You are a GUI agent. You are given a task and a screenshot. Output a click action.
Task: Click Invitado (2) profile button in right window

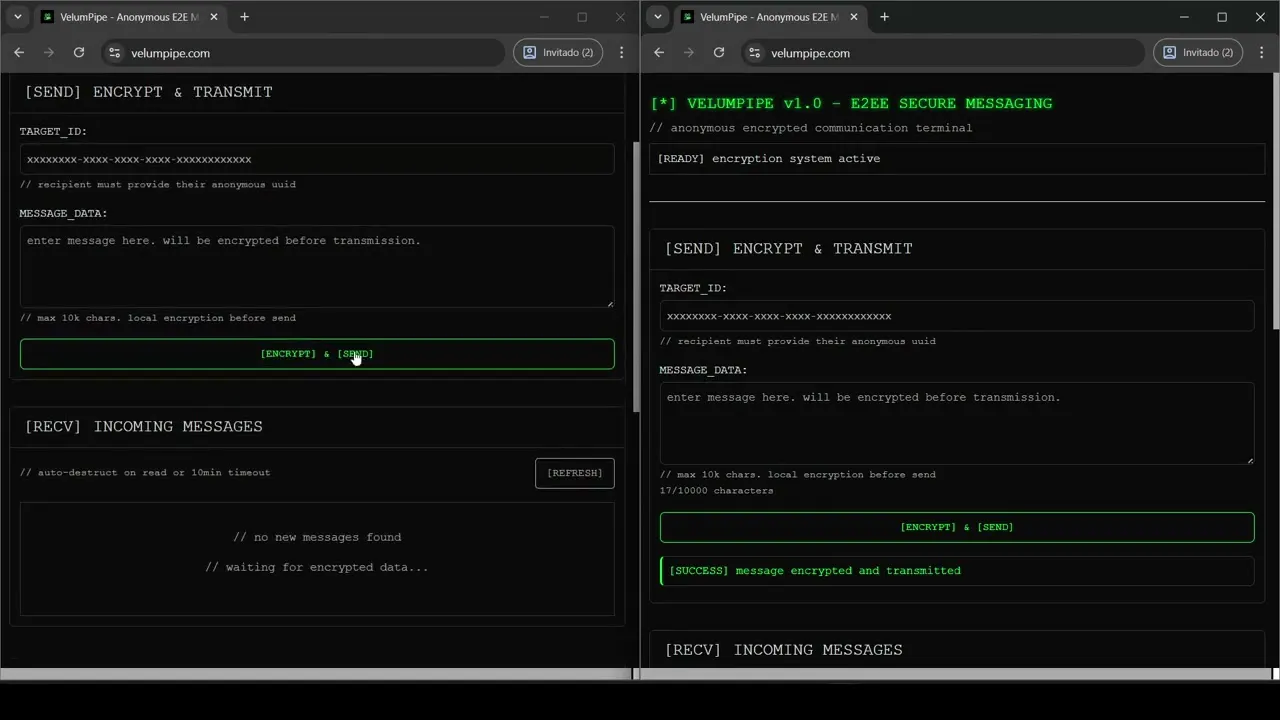(x=1198, y=52)
